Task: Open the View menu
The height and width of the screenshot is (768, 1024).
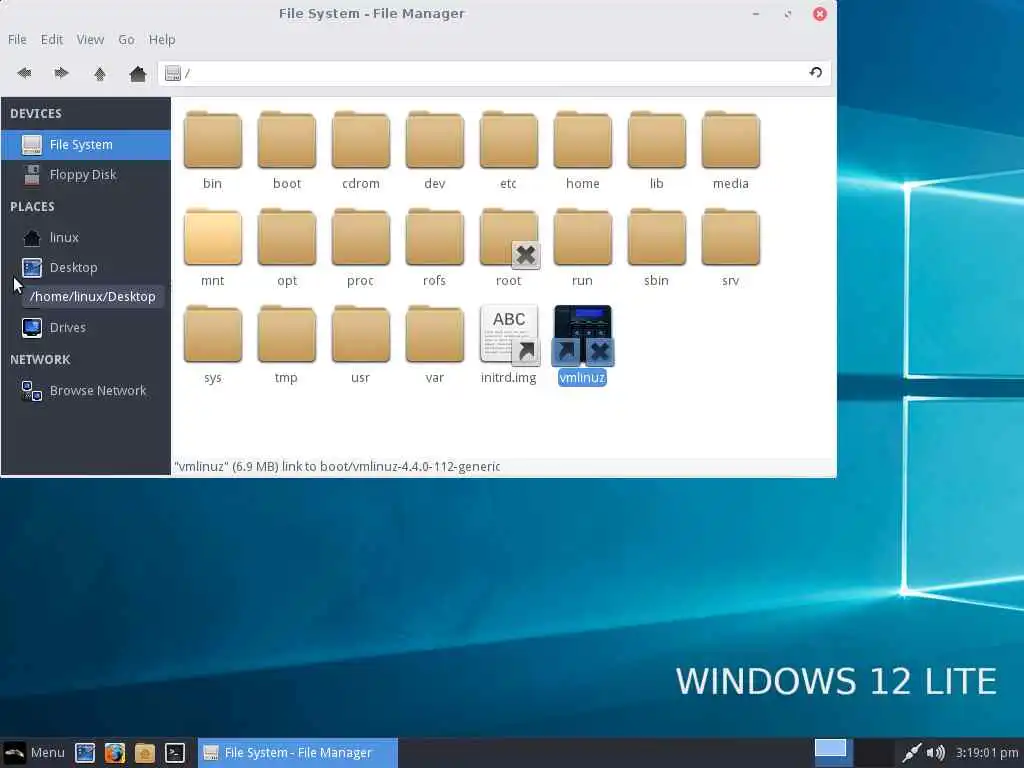Action: [90, 39]
